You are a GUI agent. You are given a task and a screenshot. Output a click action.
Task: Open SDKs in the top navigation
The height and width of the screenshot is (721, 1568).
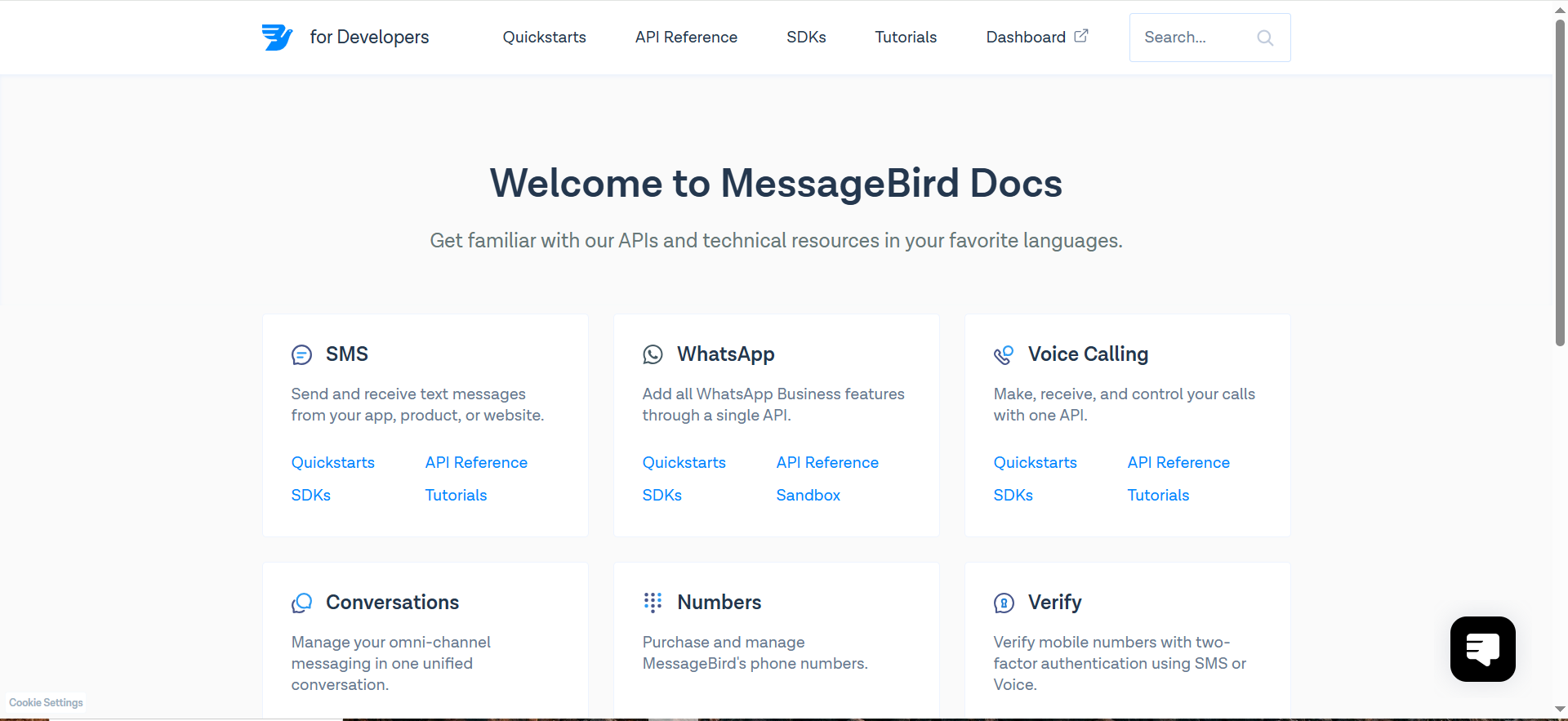(806, 37)
